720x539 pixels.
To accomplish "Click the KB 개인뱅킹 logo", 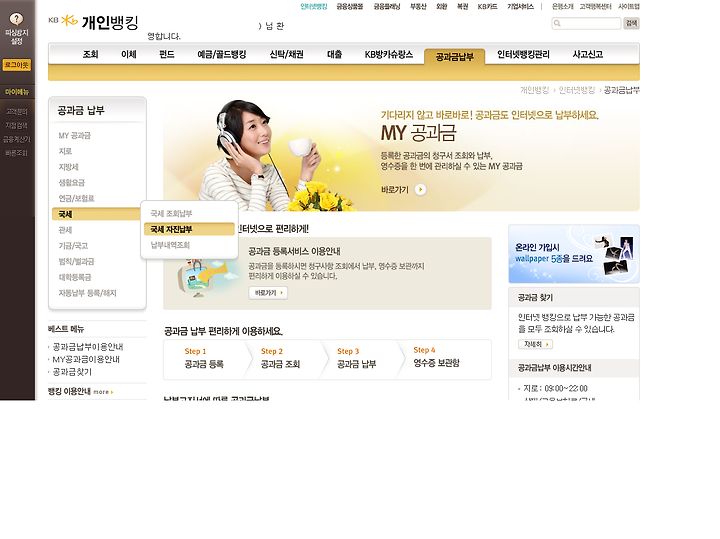I will [93, 22].
